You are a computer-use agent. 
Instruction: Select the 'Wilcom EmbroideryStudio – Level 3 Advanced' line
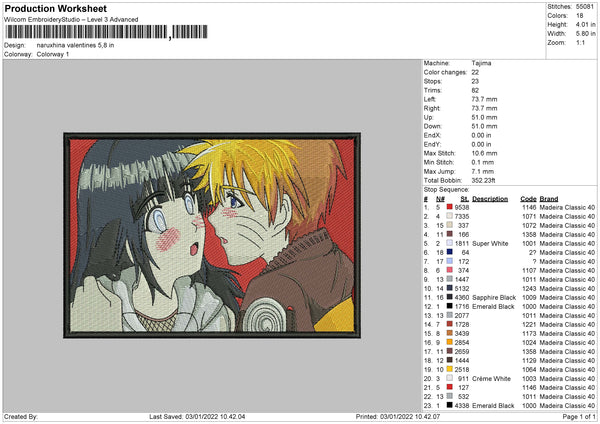click(71, 20)
